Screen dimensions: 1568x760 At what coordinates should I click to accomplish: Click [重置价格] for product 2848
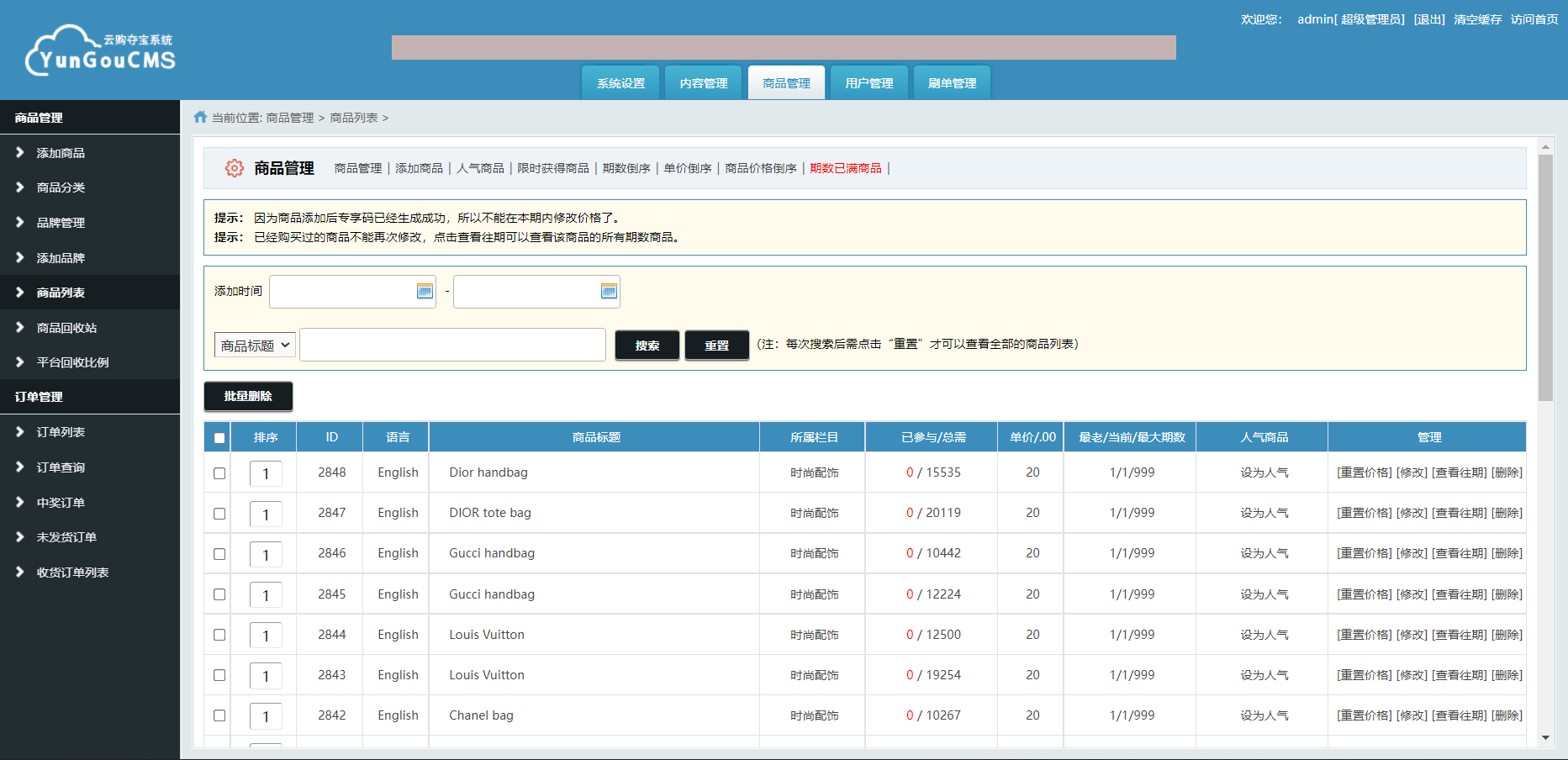click(1365, 472)
